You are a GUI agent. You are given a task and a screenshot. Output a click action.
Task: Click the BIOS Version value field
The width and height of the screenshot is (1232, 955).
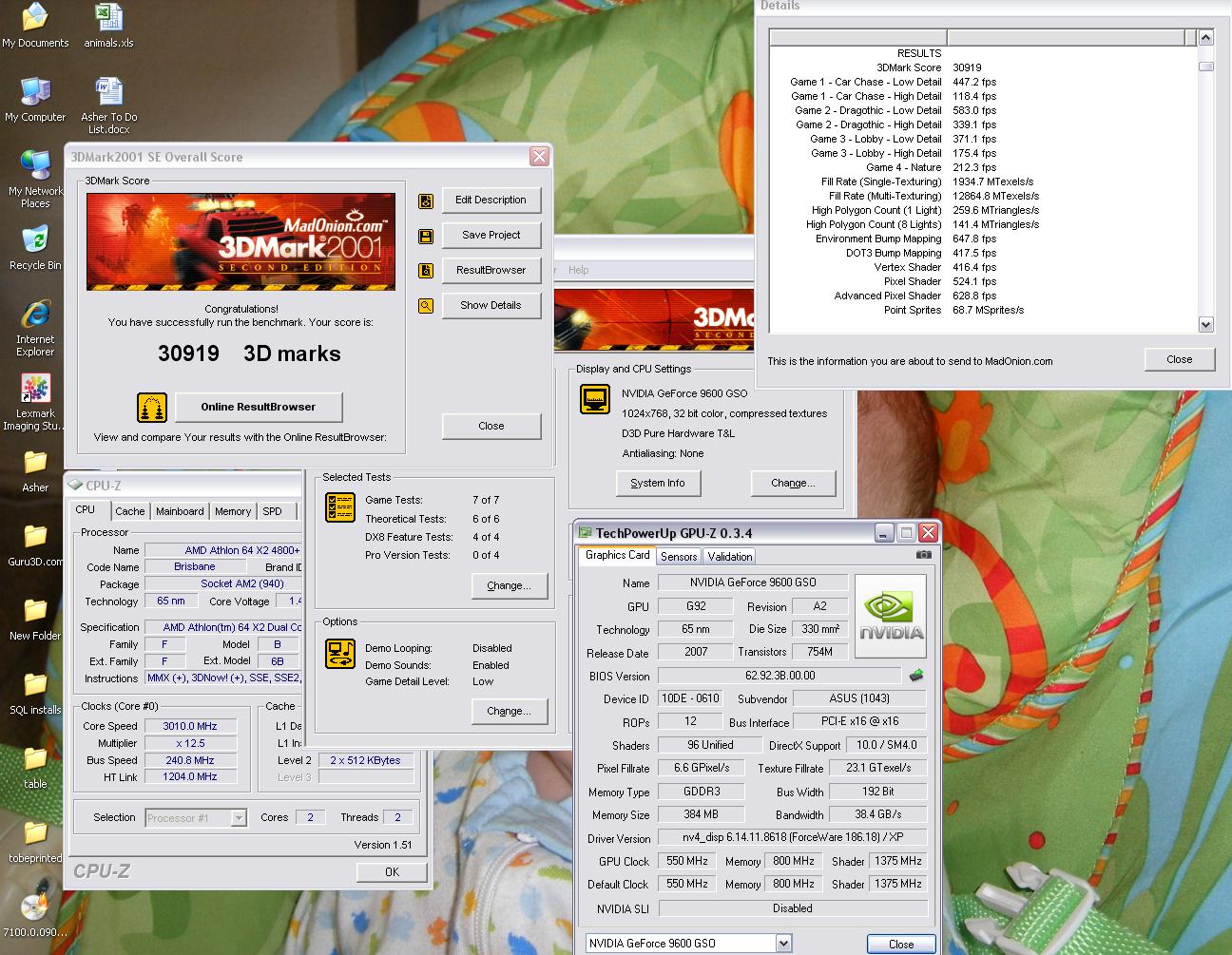(x=780, y=677)
